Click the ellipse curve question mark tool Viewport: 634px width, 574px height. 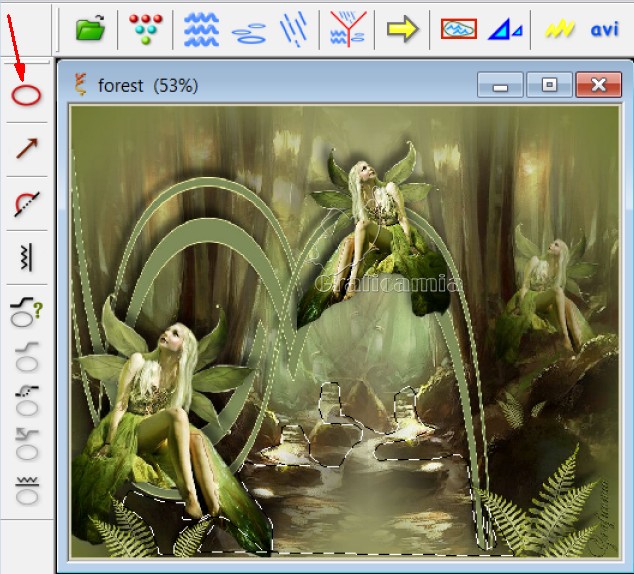coord(26,312)
